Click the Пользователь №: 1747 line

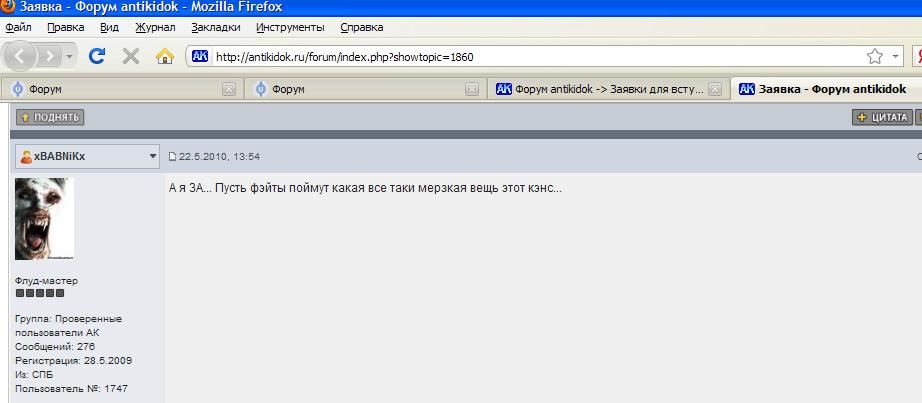tap(71, 388)
